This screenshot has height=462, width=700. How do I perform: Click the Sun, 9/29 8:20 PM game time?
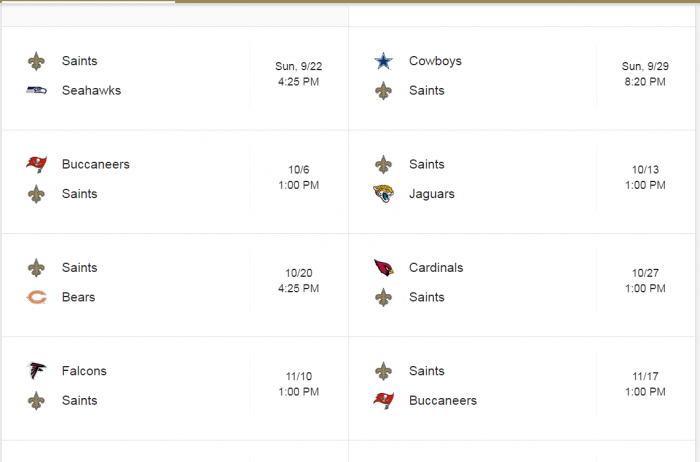pos(646,75)
